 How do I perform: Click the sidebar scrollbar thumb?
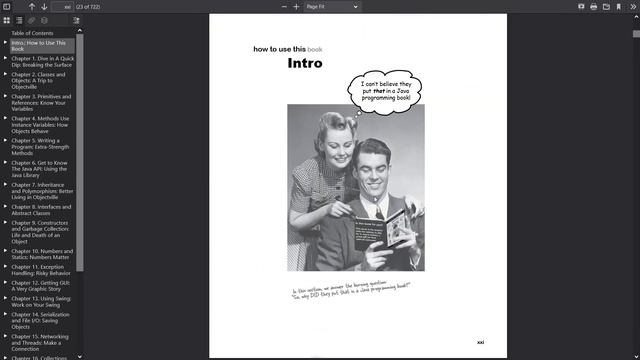click(x=80, y=153)
